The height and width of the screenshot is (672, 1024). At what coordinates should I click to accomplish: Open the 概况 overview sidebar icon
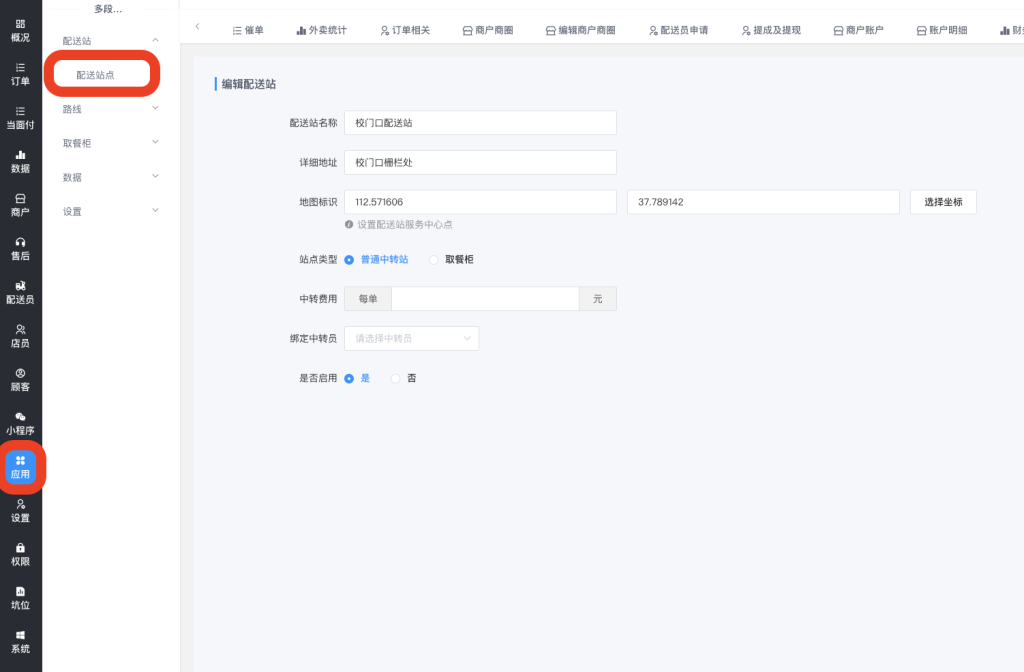[x=20, y=30]
